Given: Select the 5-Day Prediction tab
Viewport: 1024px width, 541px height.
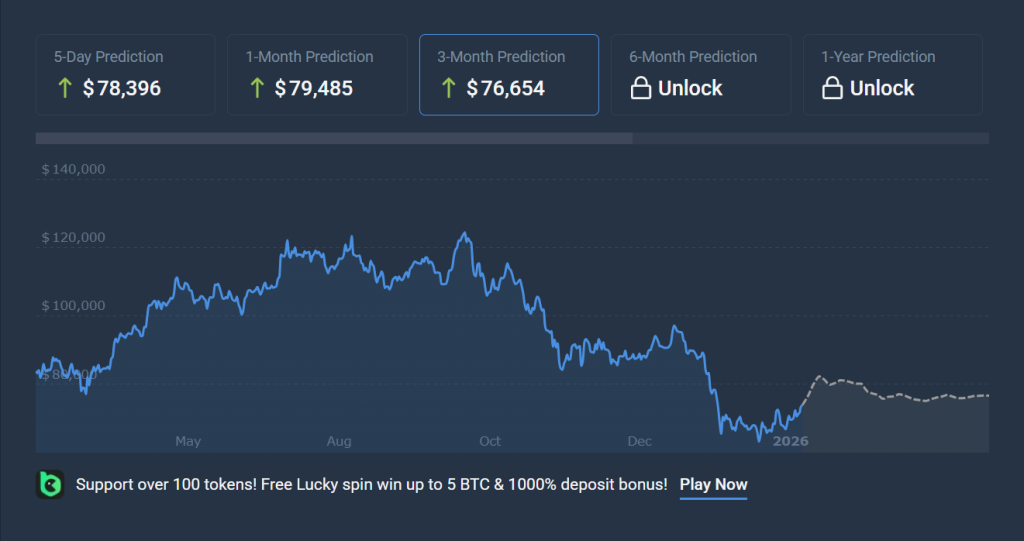Looking at the screenshot, I should click(x=125, y=74).
